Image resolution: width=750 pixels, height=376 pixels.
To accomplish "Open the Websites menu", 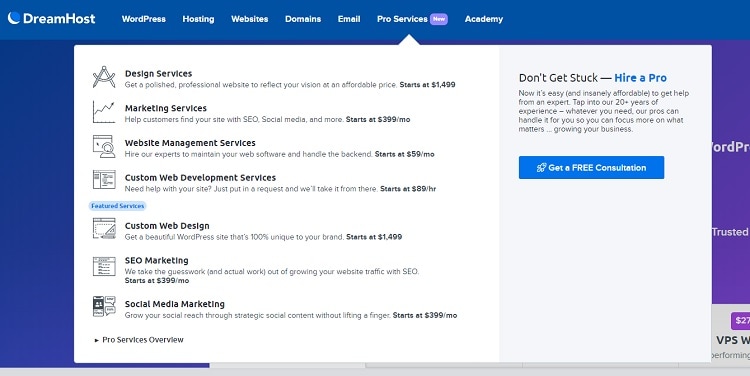I will (249, 19).
